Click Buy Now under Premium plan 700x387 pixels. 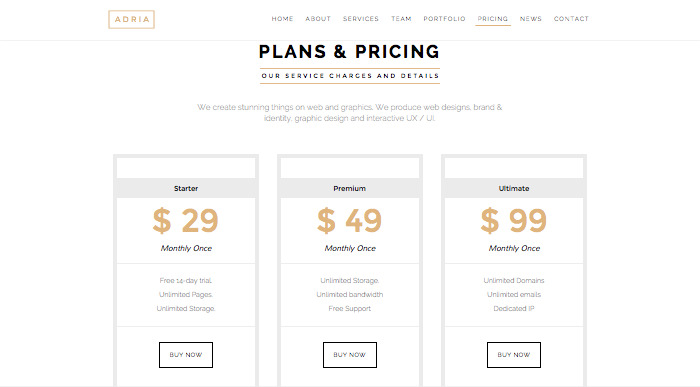point(350,355)
